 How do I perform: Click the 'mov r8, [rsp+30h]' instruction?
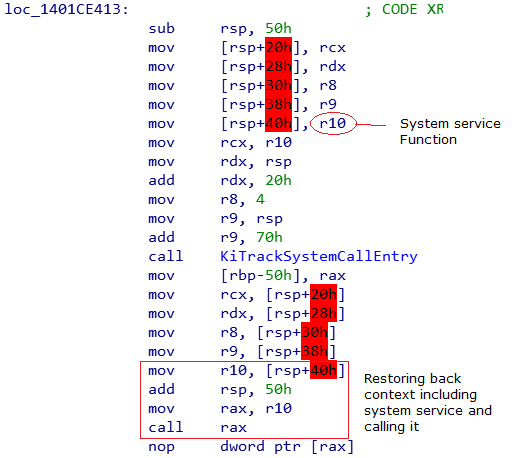[x=243, y=333]
